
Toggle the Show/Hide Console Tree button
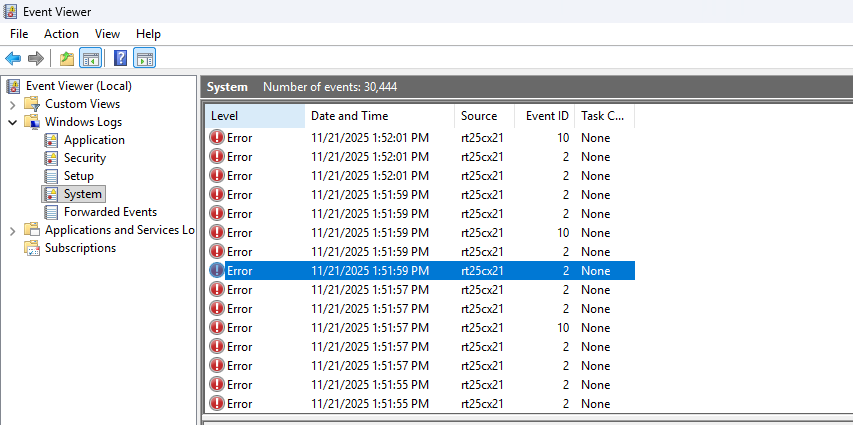90,58
